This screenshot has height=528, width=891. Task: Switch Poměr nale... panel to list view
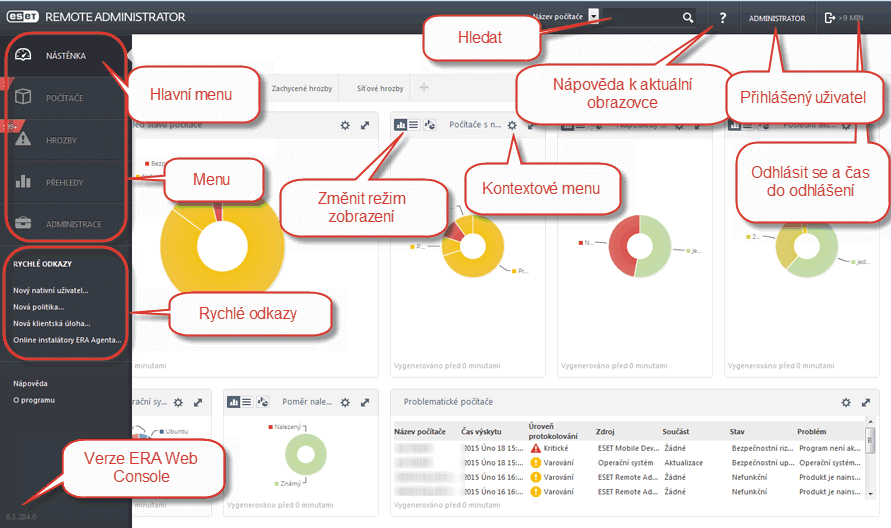[247, 402]
